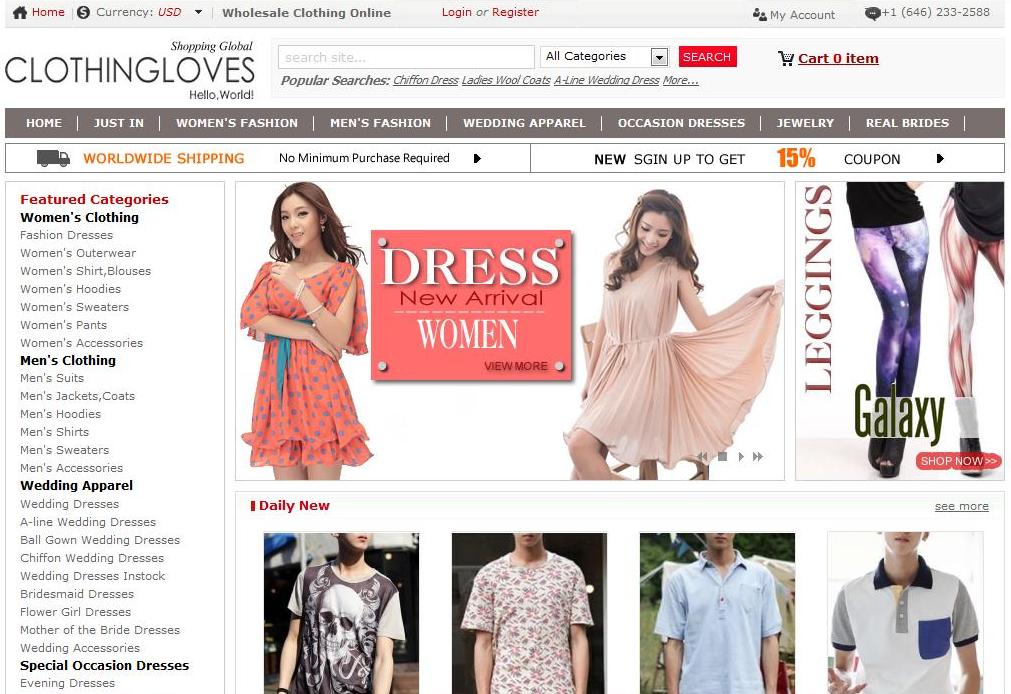Go to first banner slide
1011x694 pixels.
click(x=702, y=457)
